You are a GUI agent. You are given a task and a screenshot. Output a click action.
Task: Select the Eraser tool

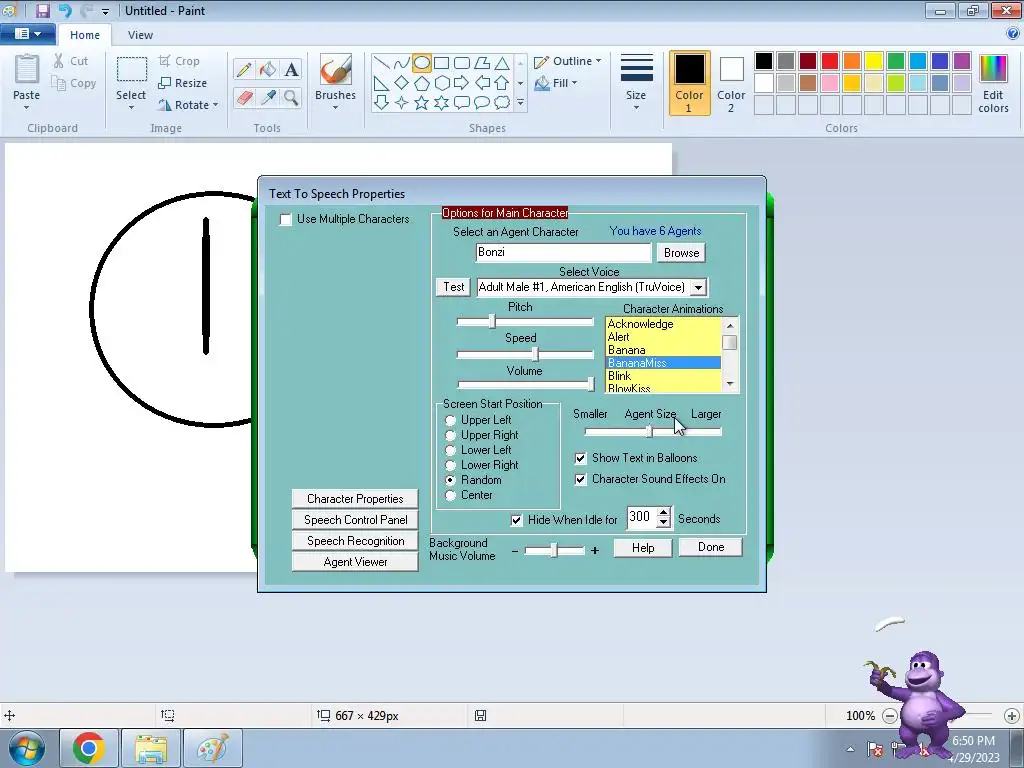(x=244, y=98)
